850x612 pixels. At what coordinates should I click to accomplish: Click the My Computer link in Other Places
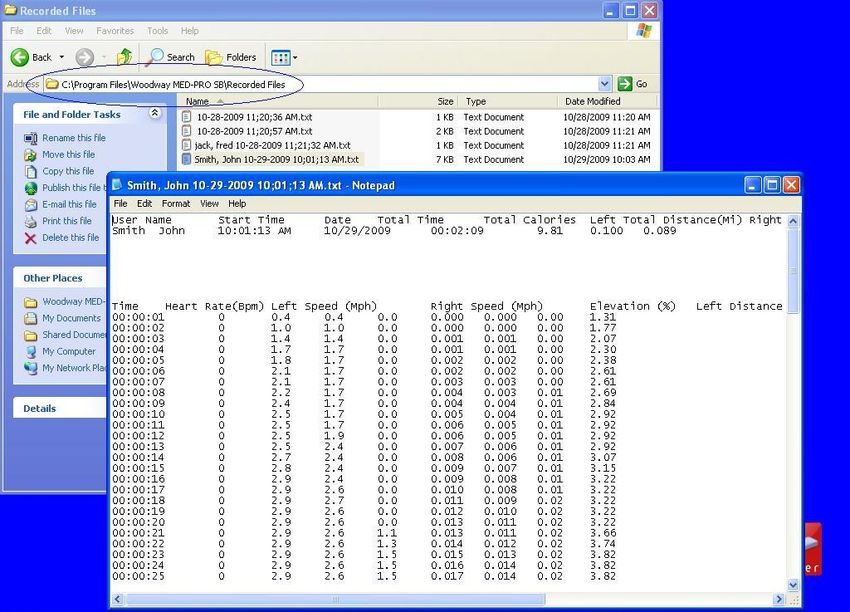coord(69,351)
